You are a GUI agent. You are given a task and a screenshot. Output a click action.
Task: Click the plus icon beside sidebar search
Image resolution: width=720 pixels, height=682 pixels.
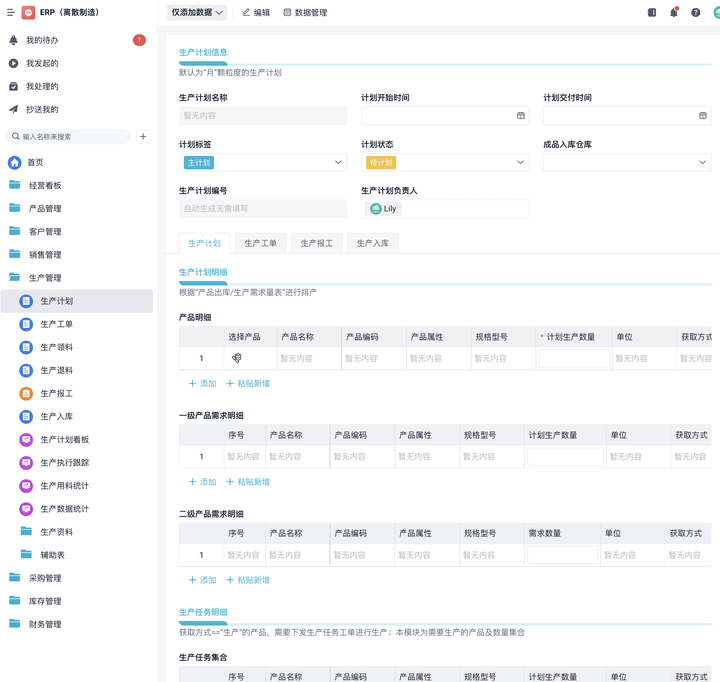click(x=143, y=136)
